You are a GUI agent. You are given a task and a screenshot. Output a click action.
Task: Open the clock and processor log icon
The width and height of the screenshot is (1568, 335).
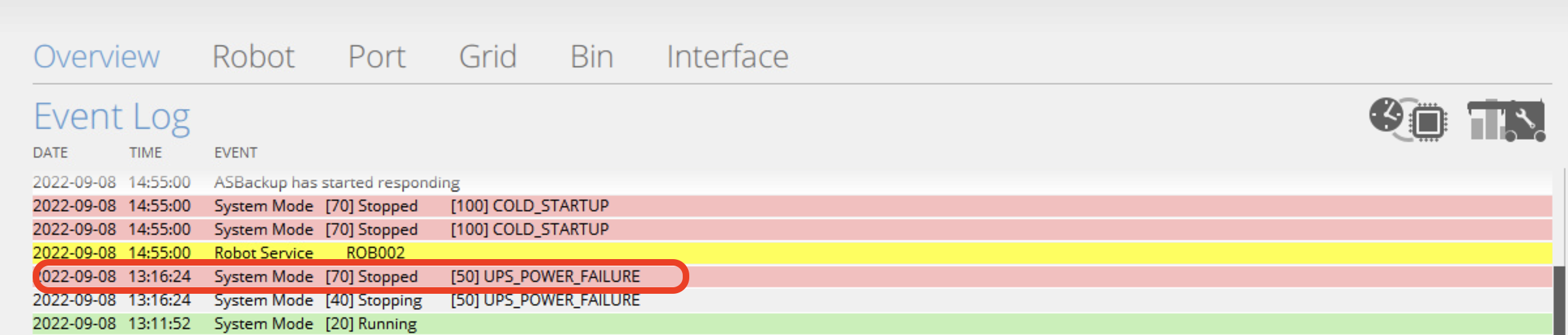pos(1408,119)
